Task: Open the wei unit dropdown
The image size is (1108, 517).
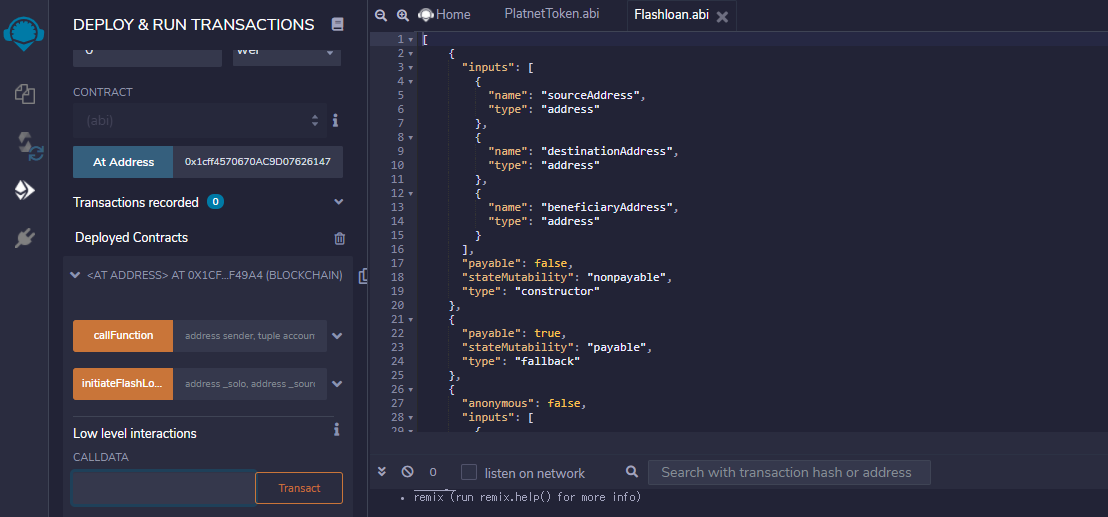Action: coord(287,52)
